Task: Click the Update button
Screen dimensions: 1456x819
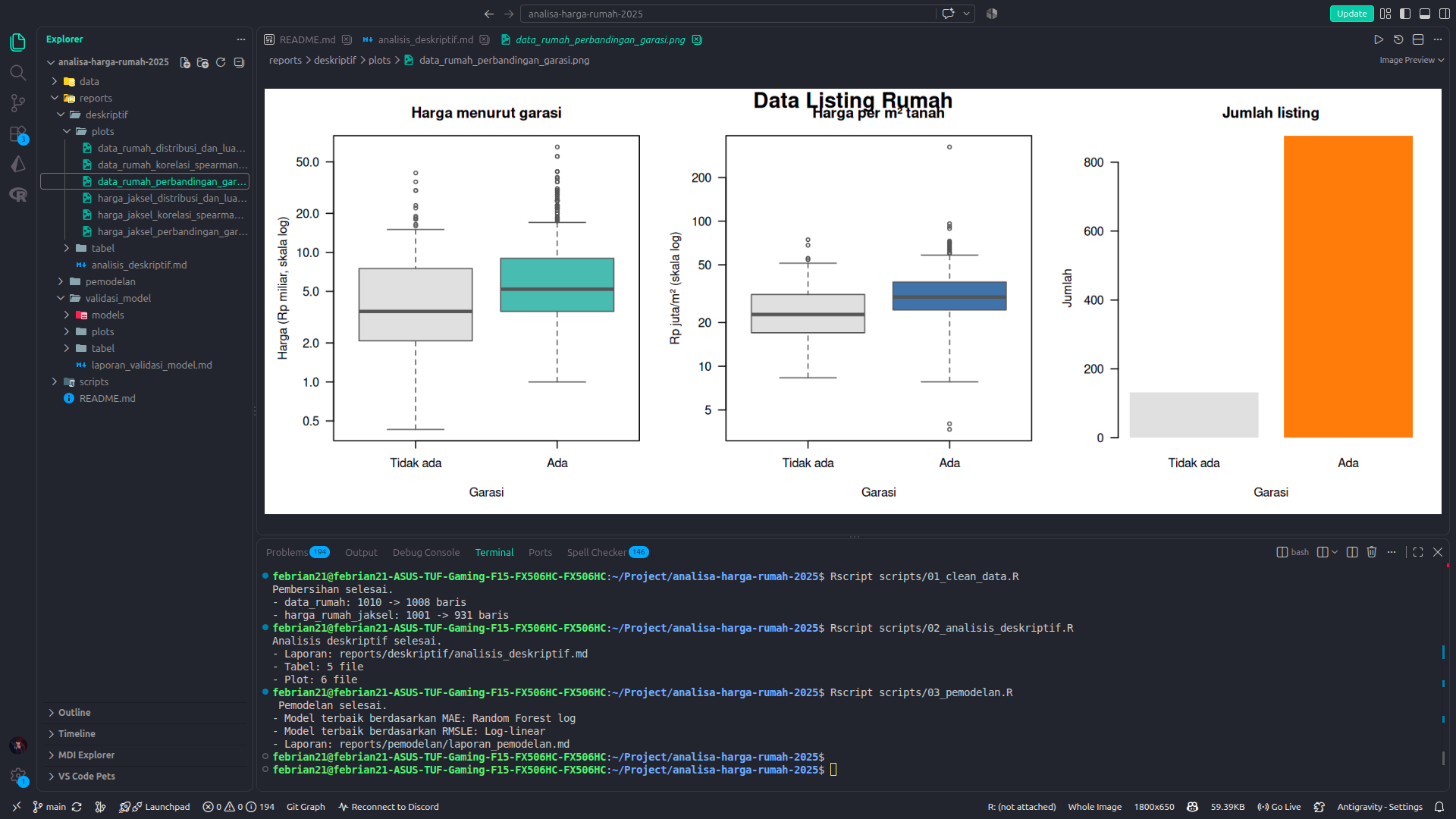Action: coord(1351,14)
